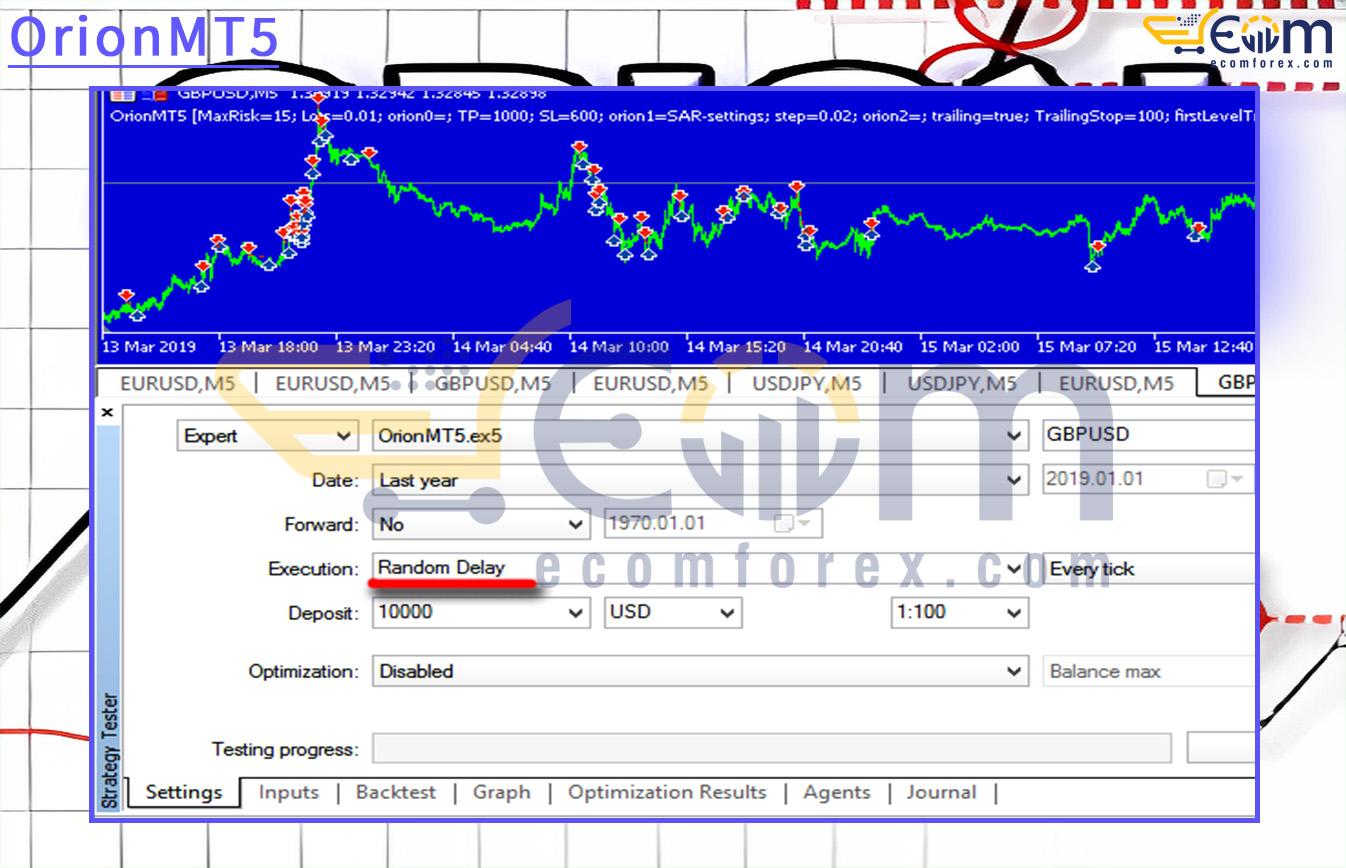Open the Journal tab

(x=941, y=792)
